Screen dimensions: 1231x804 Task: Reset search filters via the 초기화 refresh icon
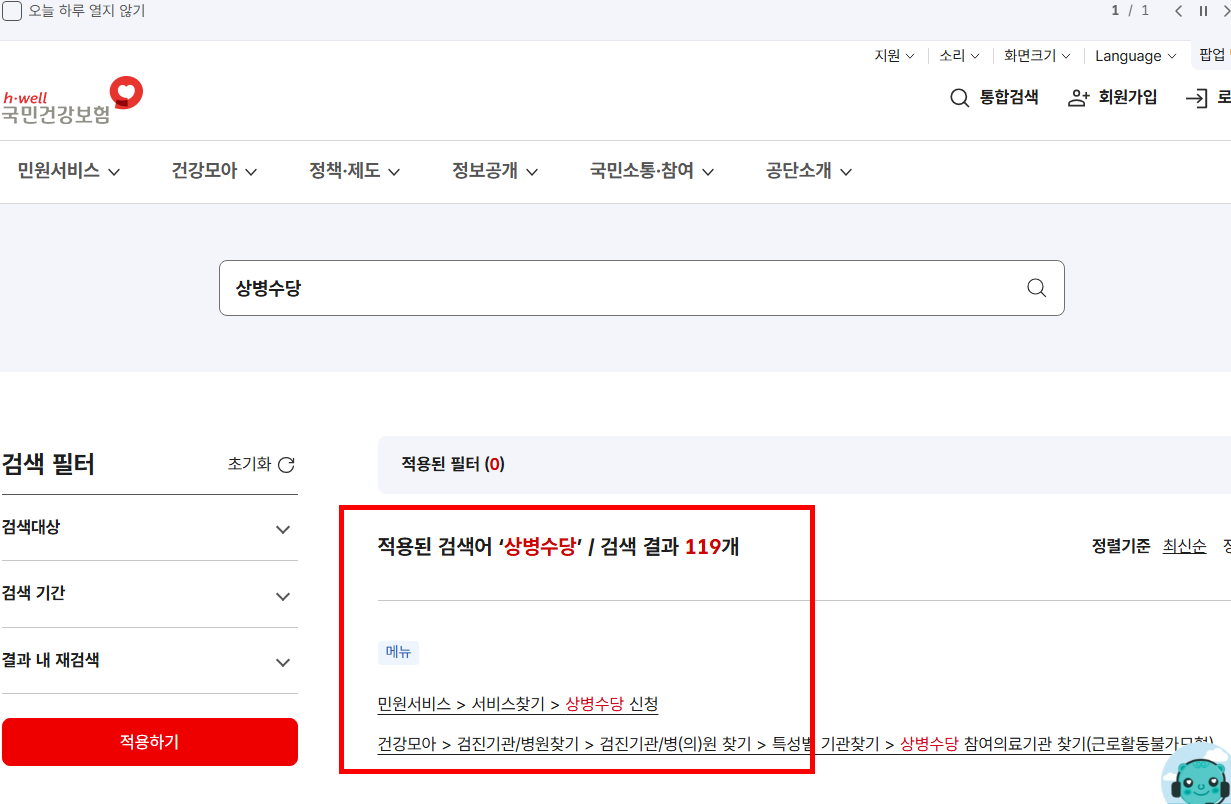point(288,464)
